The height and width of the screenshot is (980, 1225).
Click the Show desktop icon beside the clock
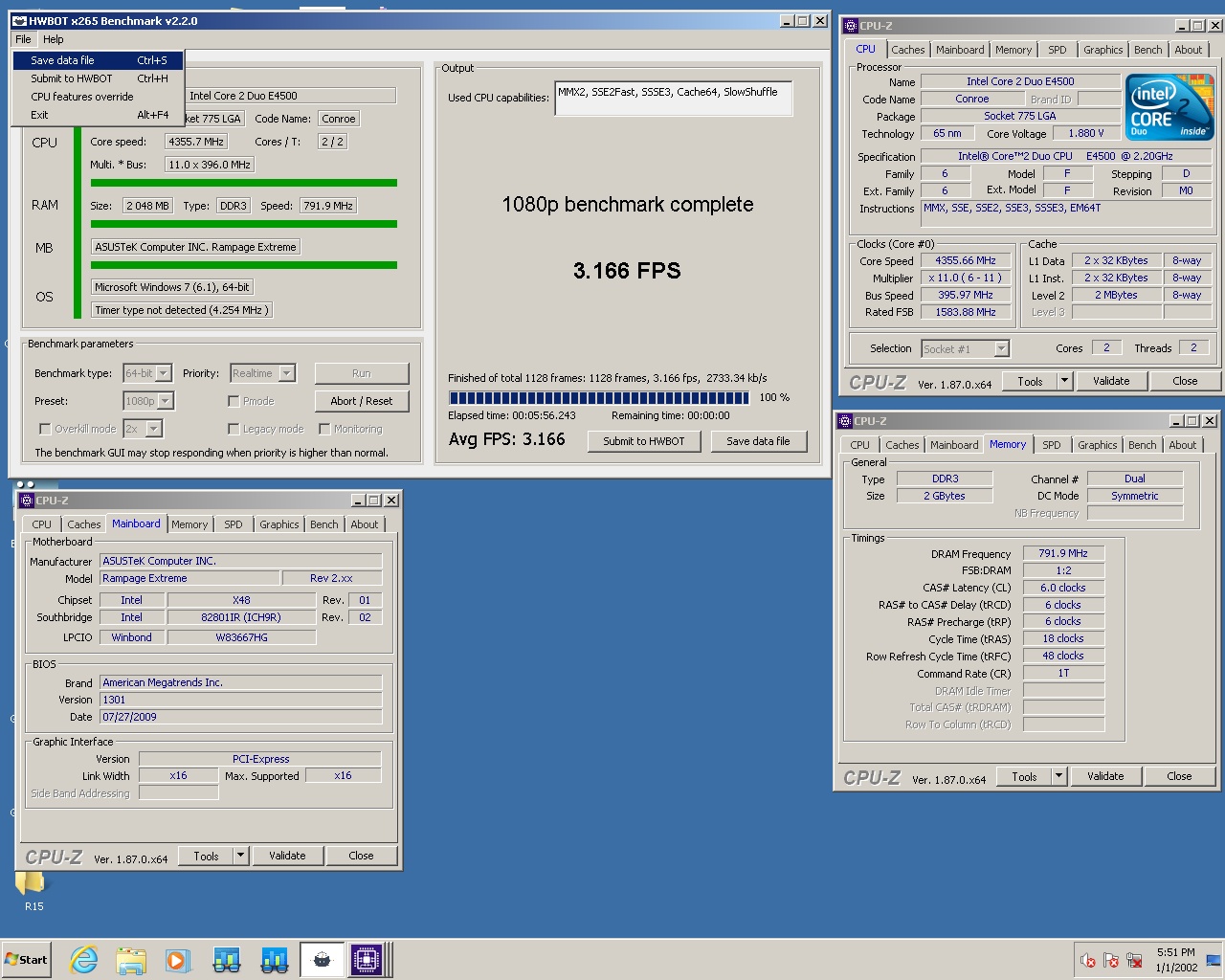(x=1214, y=960)
